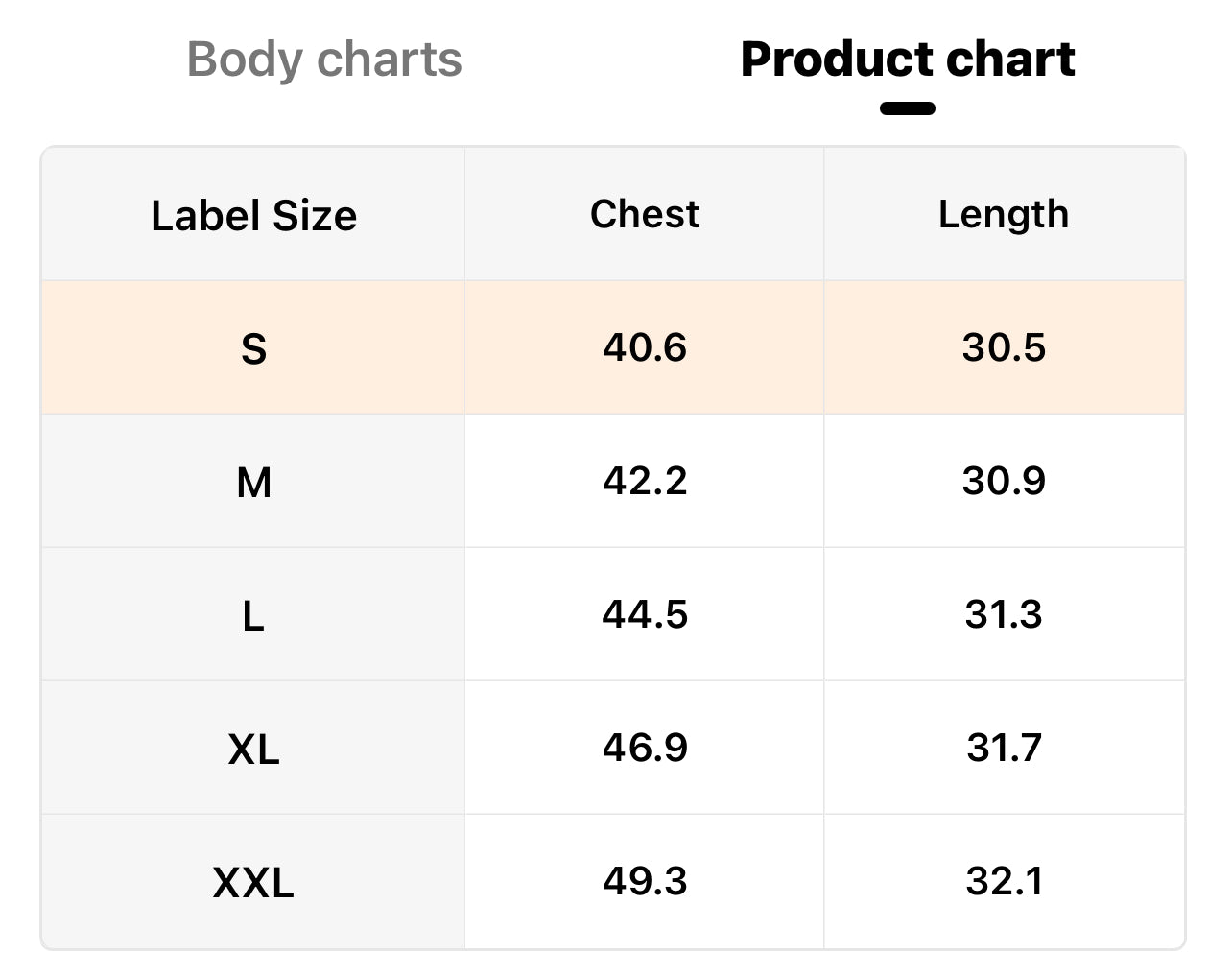Switch to the Body charts tab
This screenshot has width=1232, height=953.
(x=324, y=60)
